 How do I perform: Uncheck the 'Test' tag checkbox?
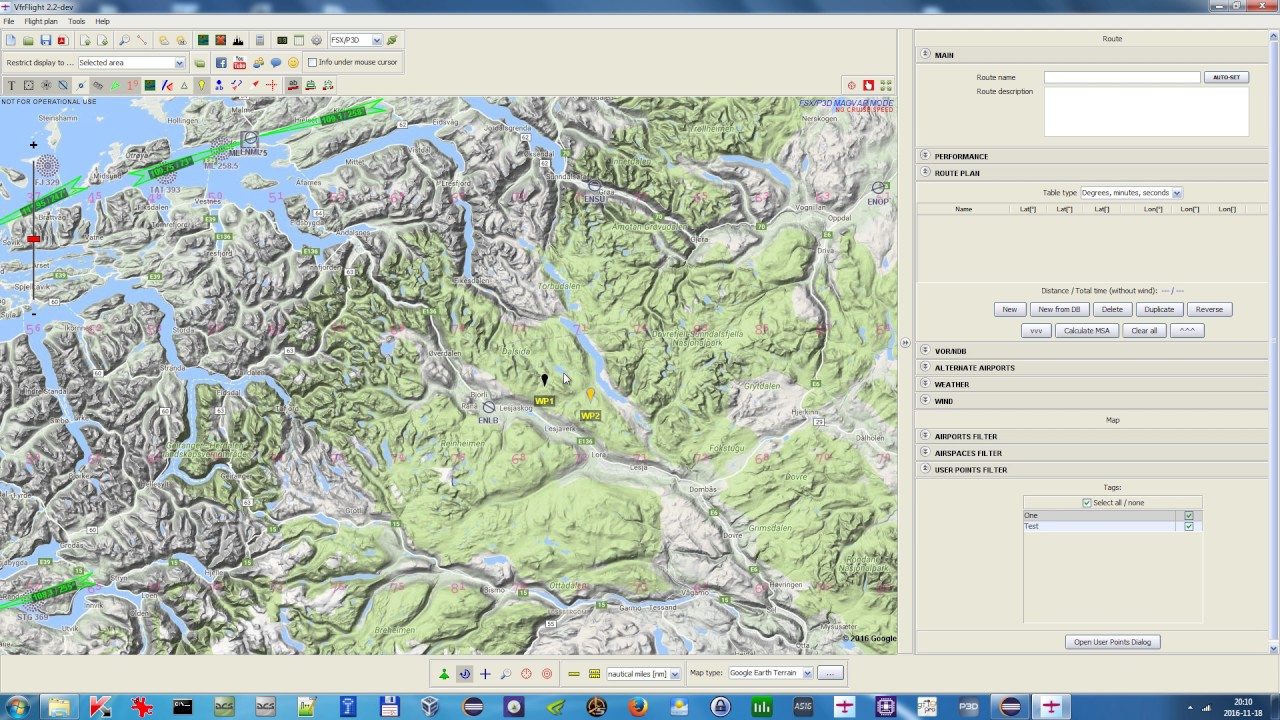point(1189,526)
